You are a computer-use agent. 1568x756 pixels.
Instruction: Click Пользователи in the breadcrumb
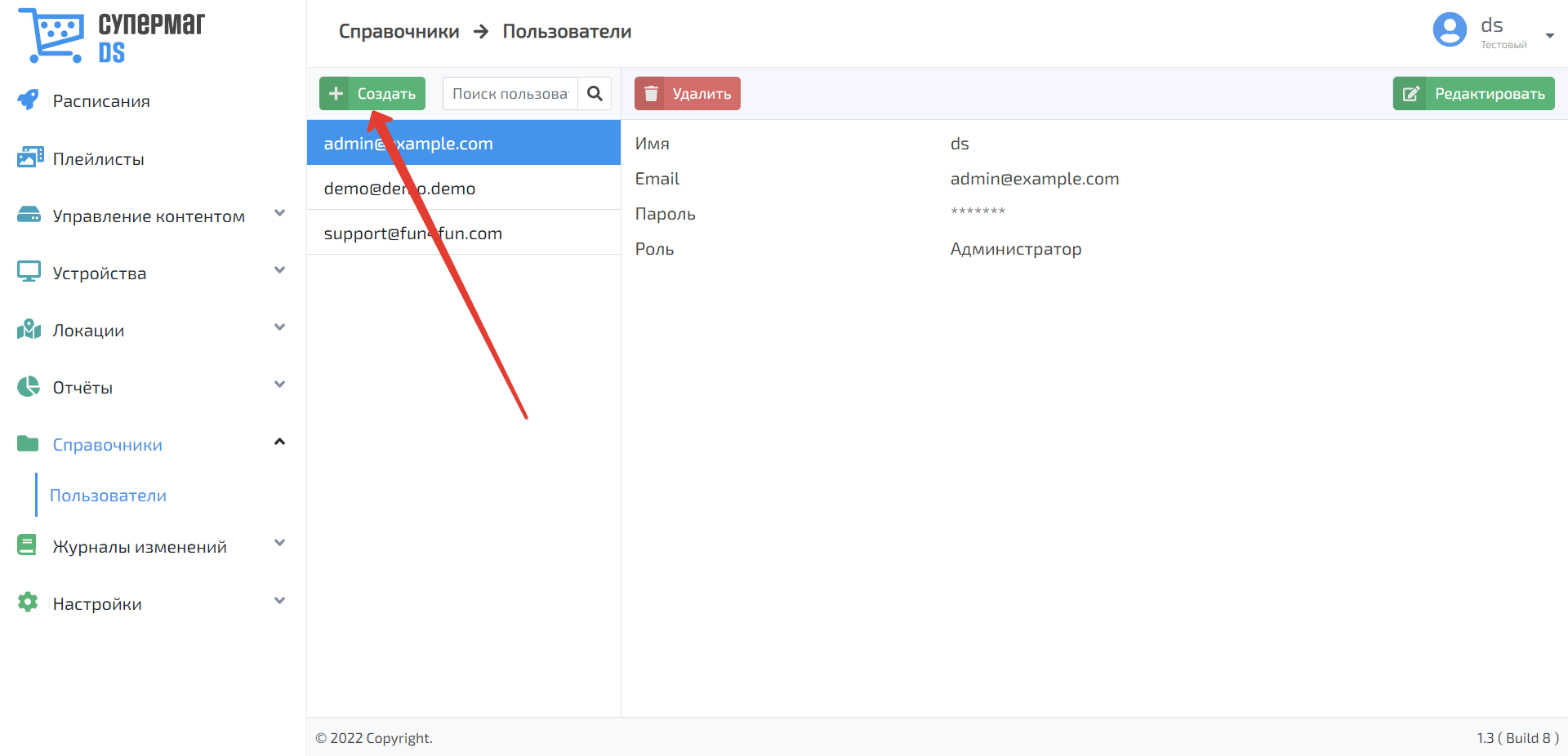click(x=567, y=31)
